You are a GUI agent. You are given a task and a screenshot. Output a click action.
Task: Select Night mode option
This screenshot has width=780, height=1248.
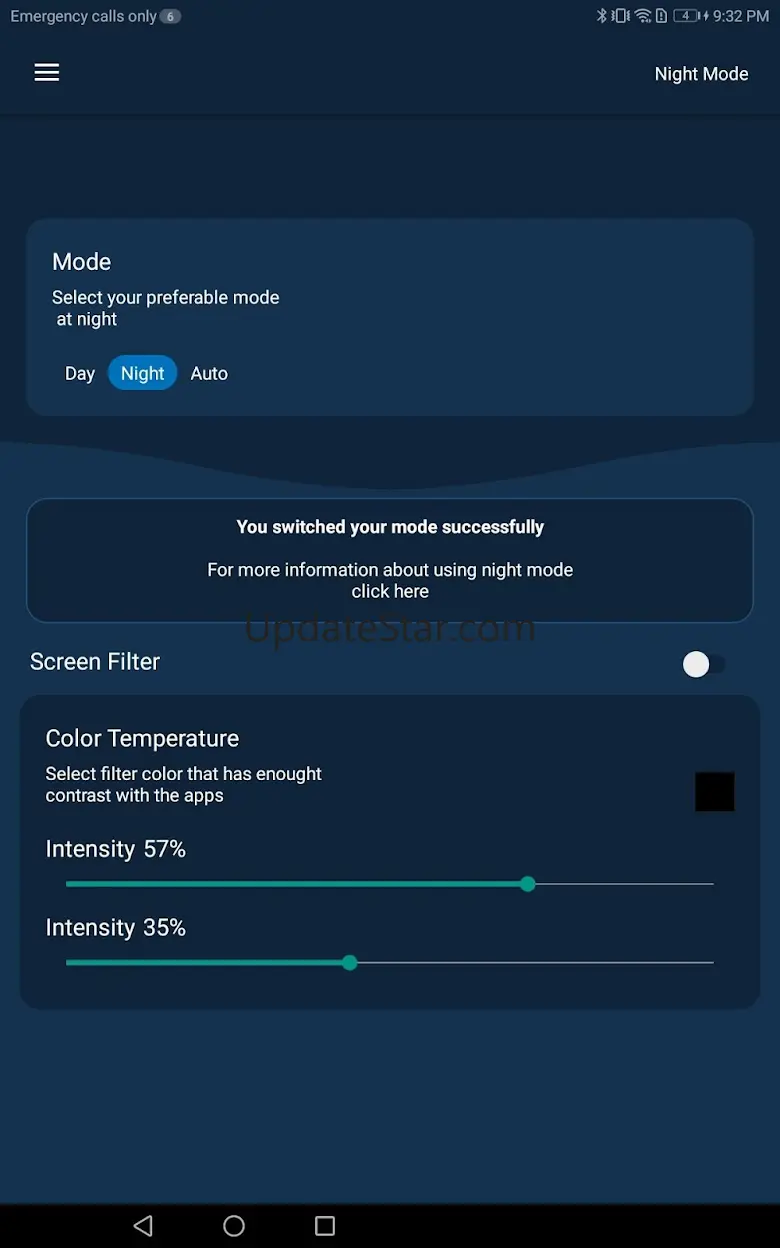[x=142, y=373]
